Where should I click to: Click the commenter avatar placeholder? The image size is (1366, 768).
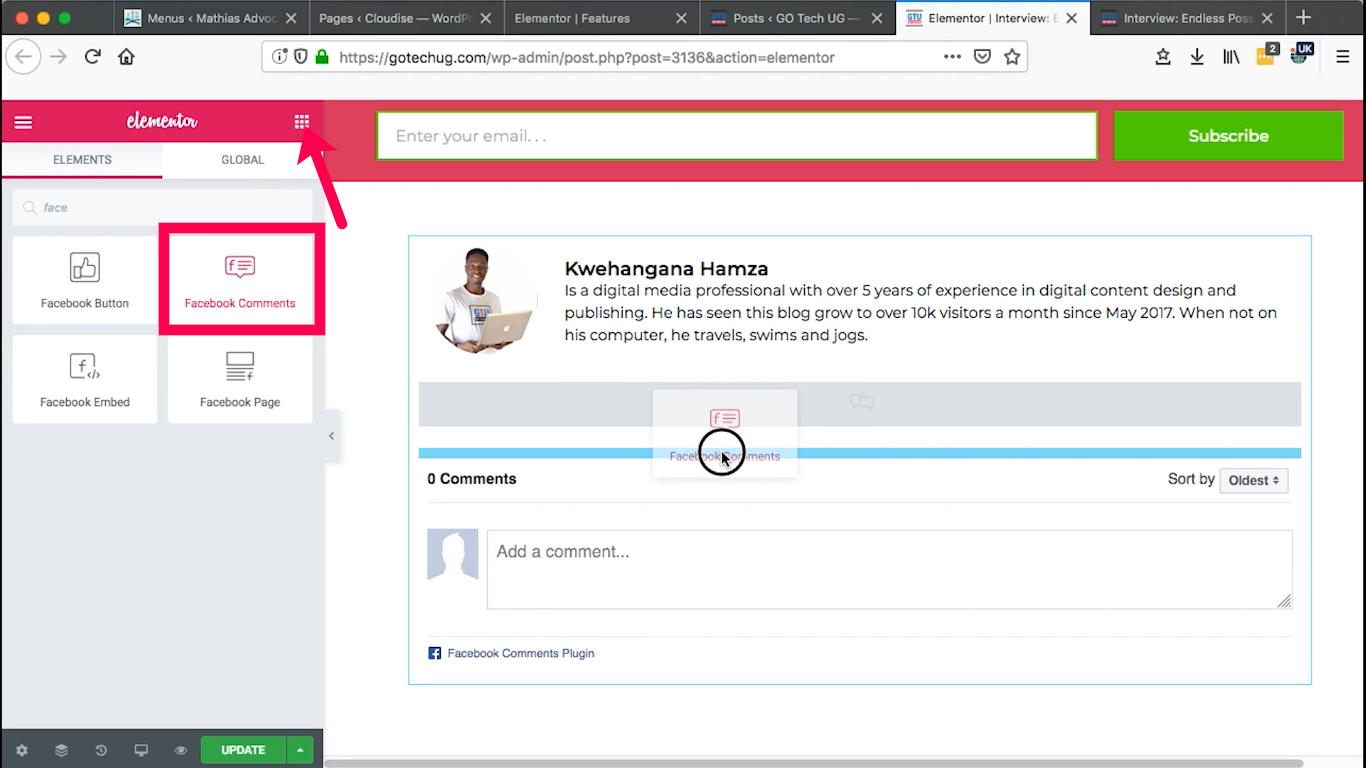(x=453, y=555)
